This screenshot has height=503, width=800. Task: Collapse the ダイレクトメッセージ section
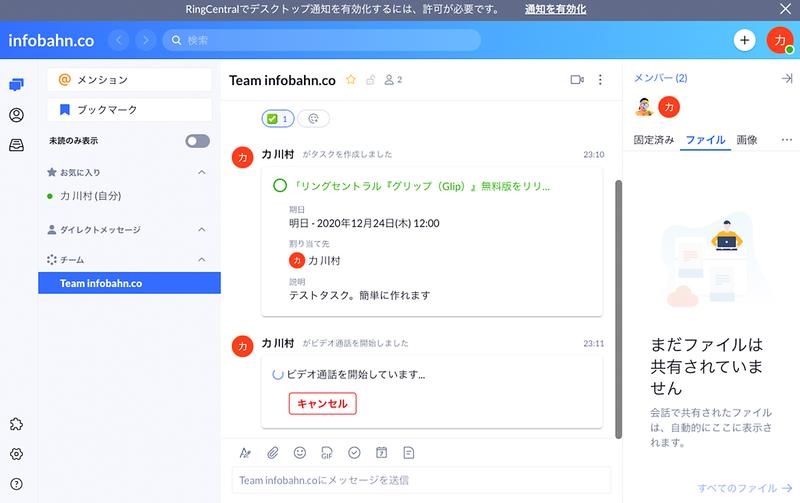[x=202, y=230]
